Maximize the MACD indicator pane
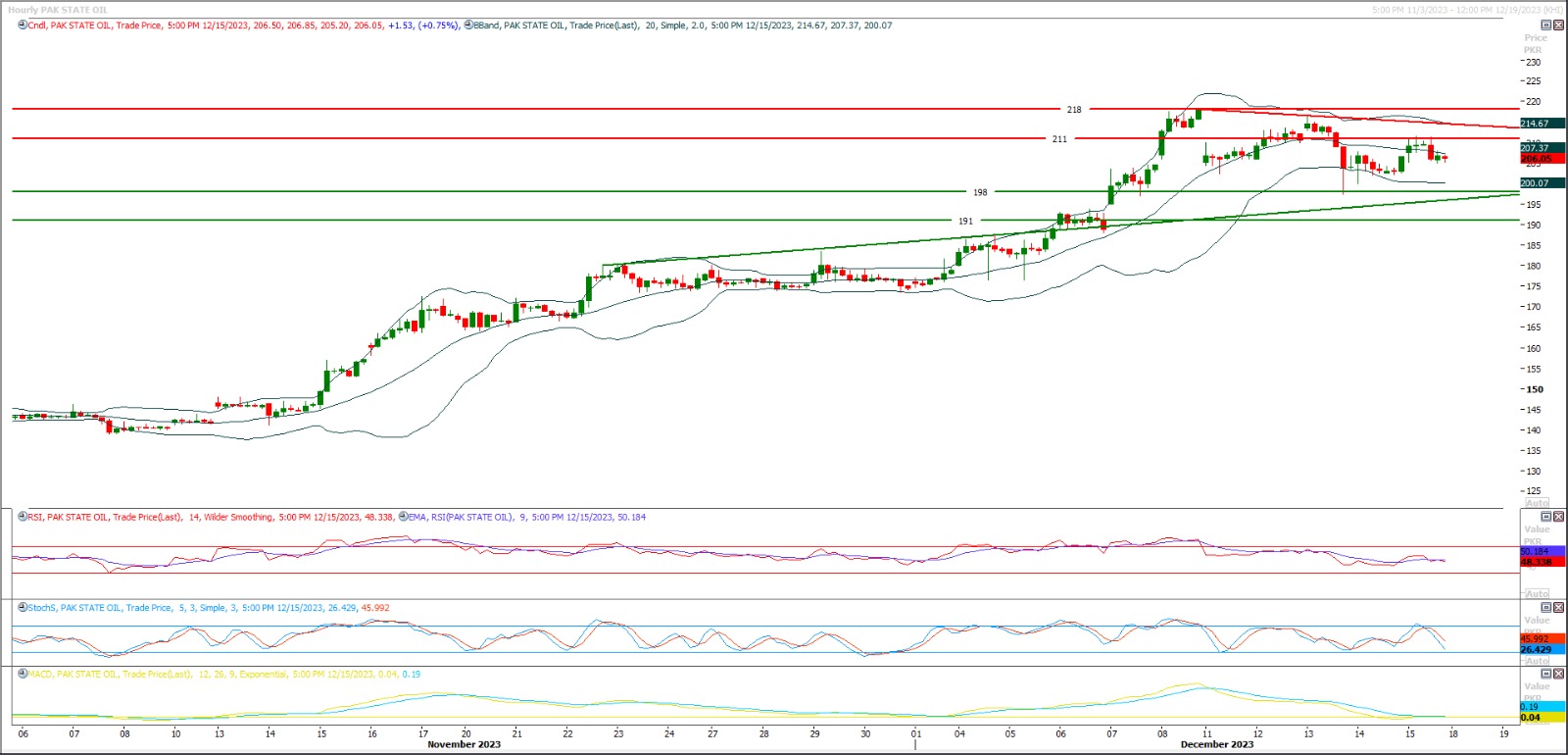The height and width of the screenshot is (755, 1568). (x=1546, y=674)
